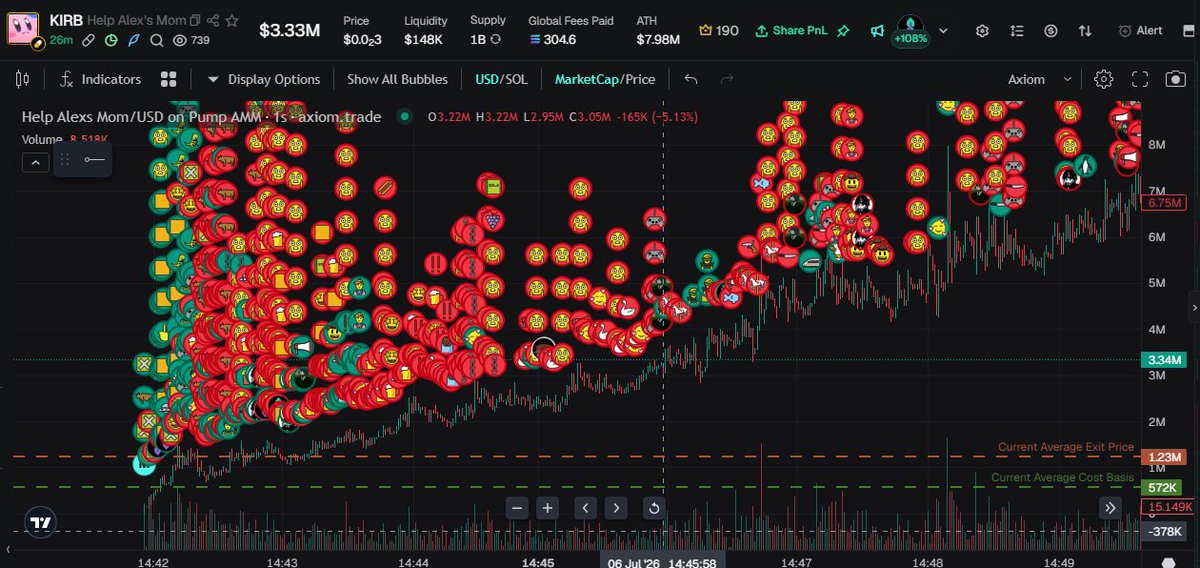Click the blue feather icon
This screenshot has height=568, width=1200.
[x=134, y=40]
